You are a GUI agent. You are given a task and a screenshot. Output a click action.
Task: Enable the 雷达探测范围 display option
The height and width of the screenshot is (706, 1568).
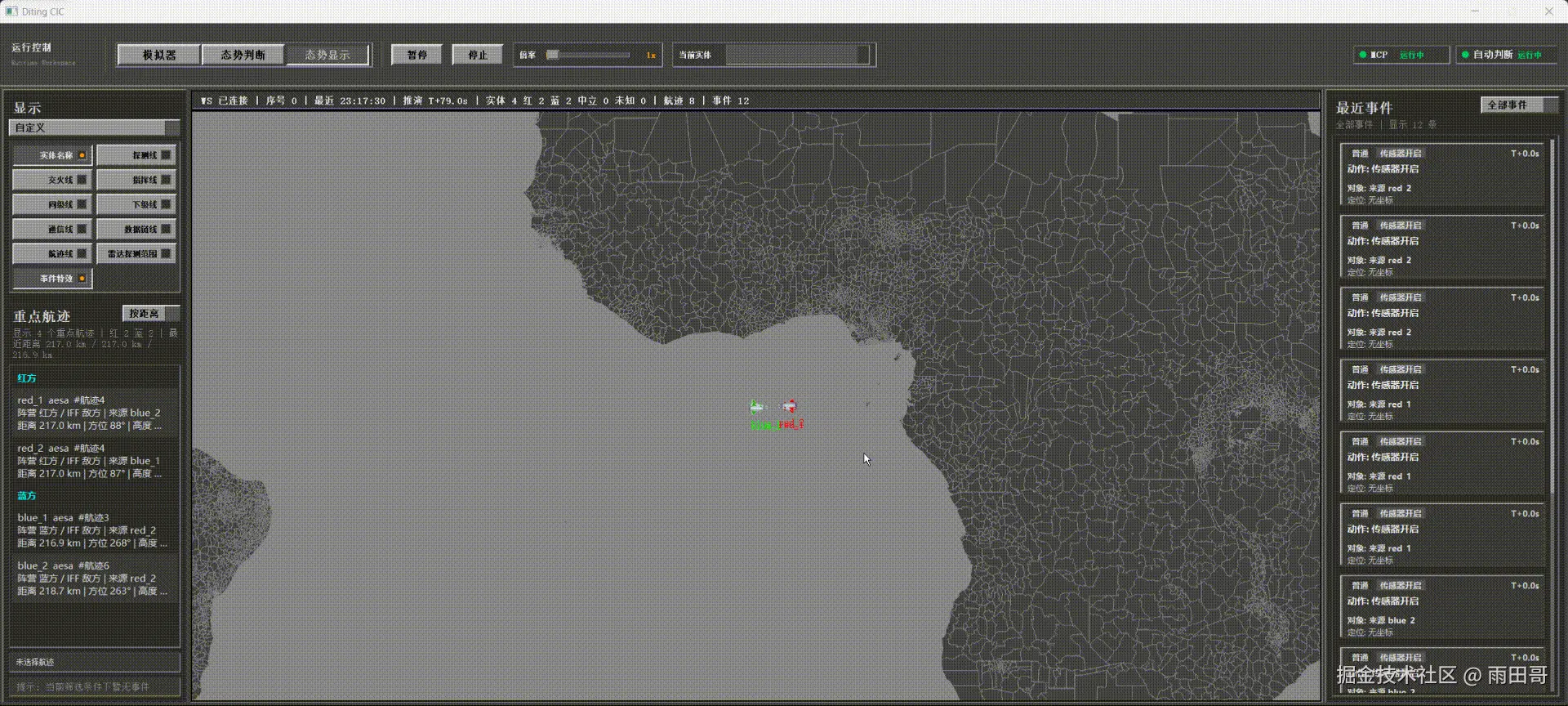(136, 254)
